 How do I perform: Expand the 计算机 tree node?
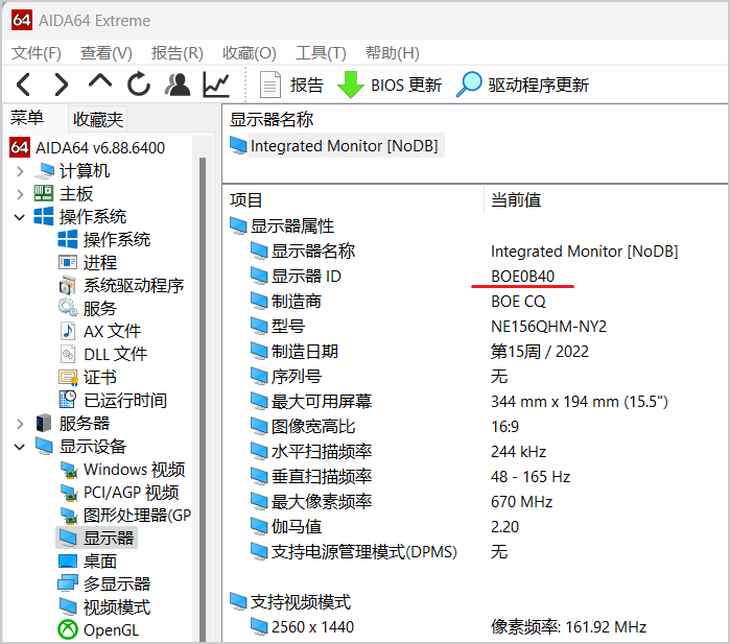20,171
